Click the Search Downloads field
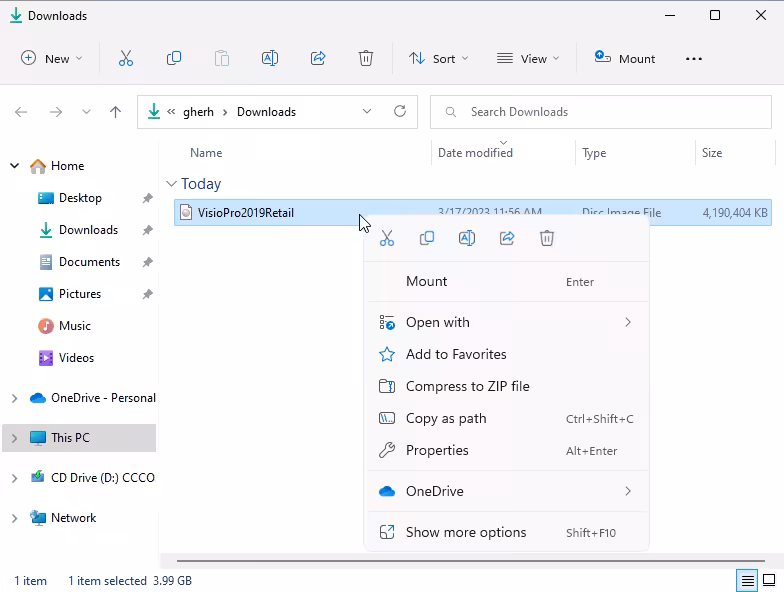Screen dimensions: 784x592 click(x=601, y=112)
